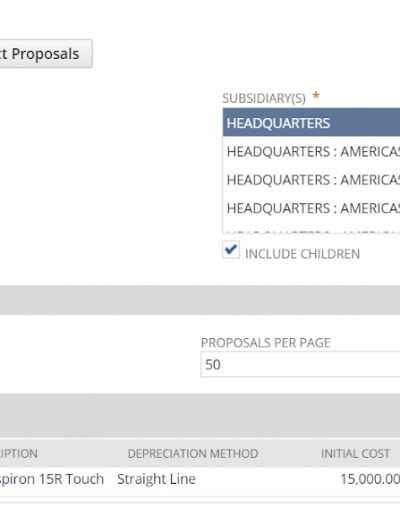The height and width of the screenshot is (516, 400).
Task: Click the button ending in "Proposals"
Action: click(x=46, y=54)
